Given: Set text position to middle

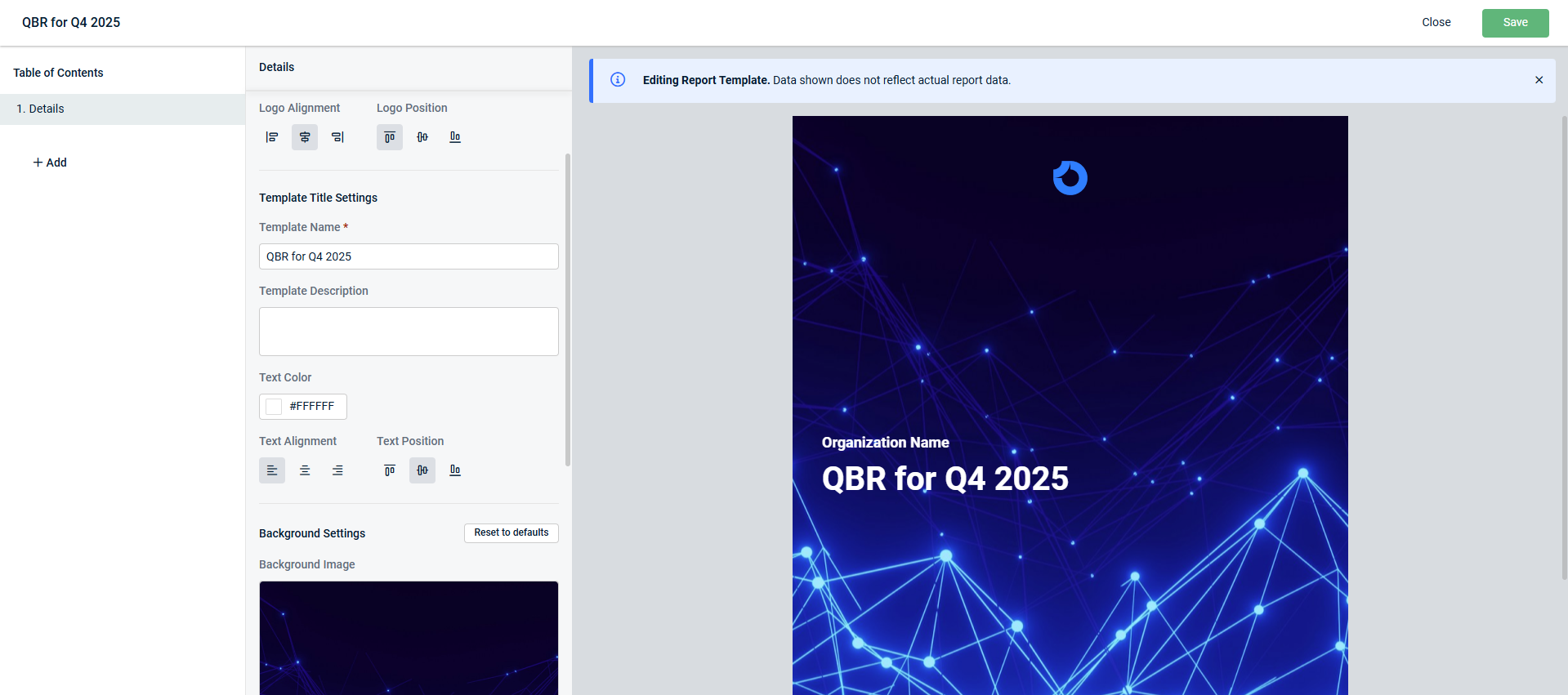Looking at the screenshot, I should click(422, 470).
